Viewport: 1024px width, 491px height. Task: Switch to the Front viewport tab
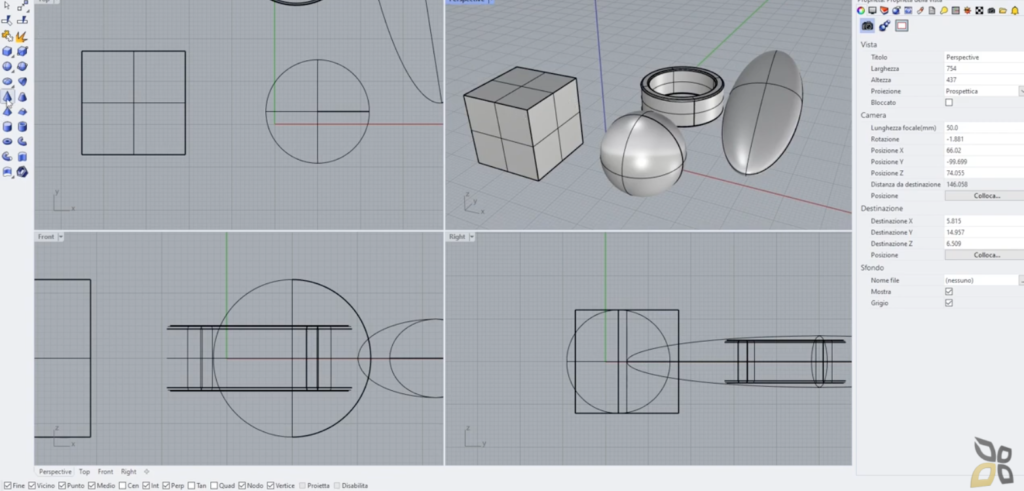105,471
